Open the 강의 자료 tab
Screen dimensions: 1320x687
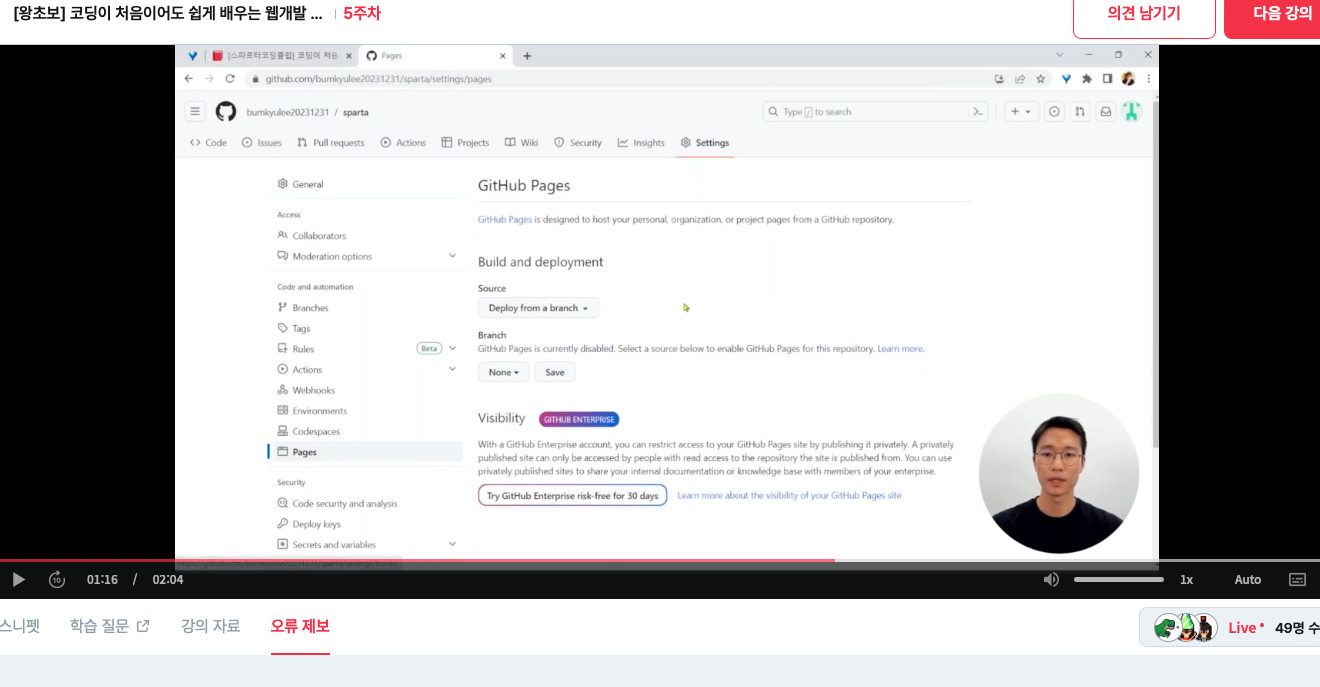pos(210,626)
